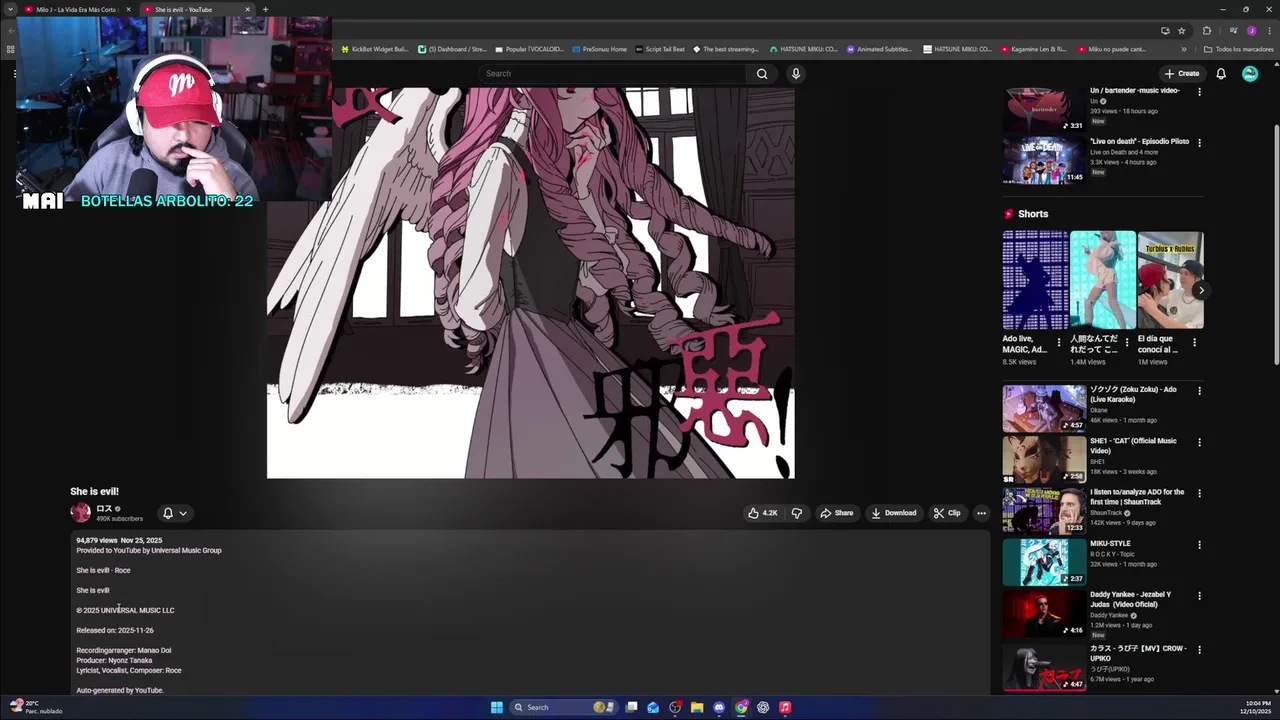Open options menu for SHE1 'CAT' video
The height and width of the screenshot is (720, 1280).
tap(1199, 442)
